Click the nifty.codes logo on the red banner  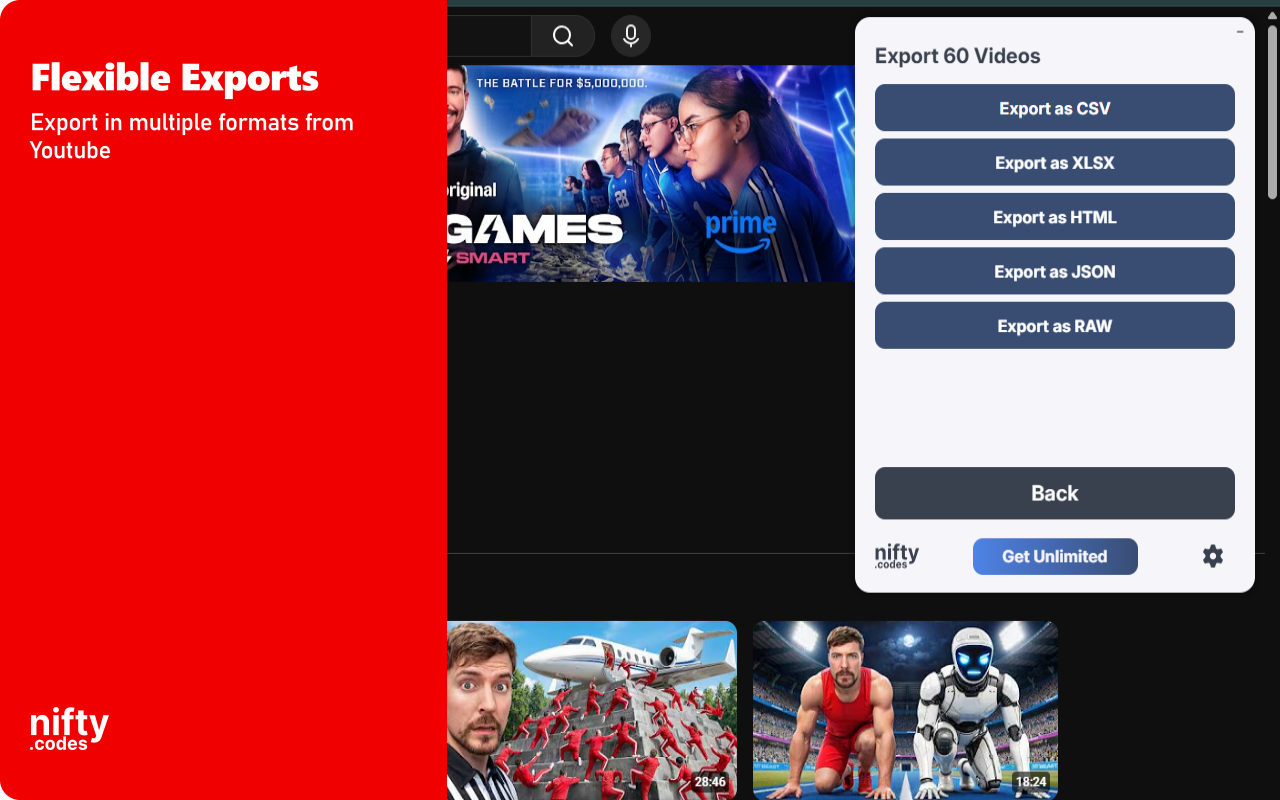pos(68,727)
